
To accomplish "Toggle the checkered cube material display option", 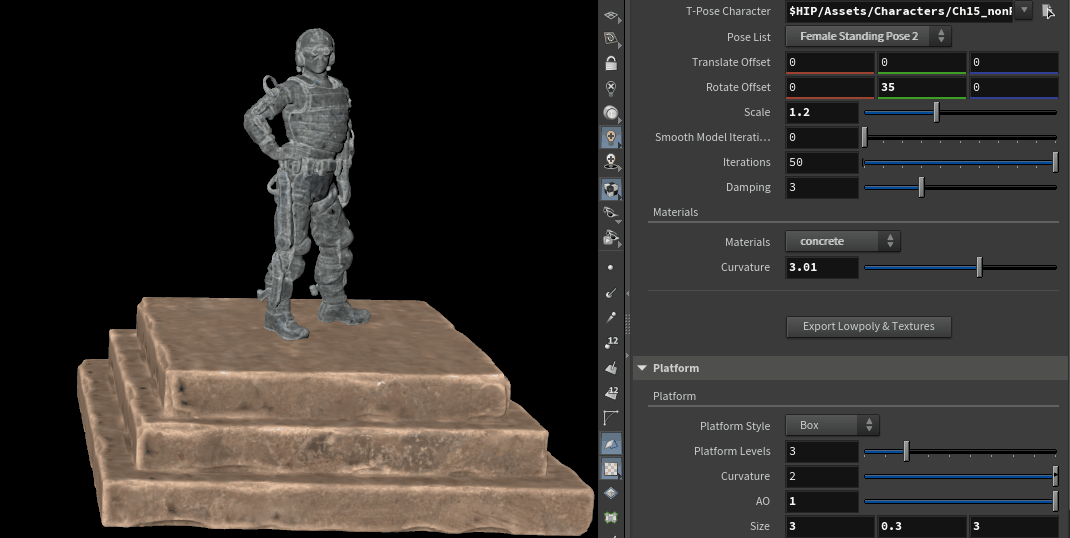I will [611, 188].
